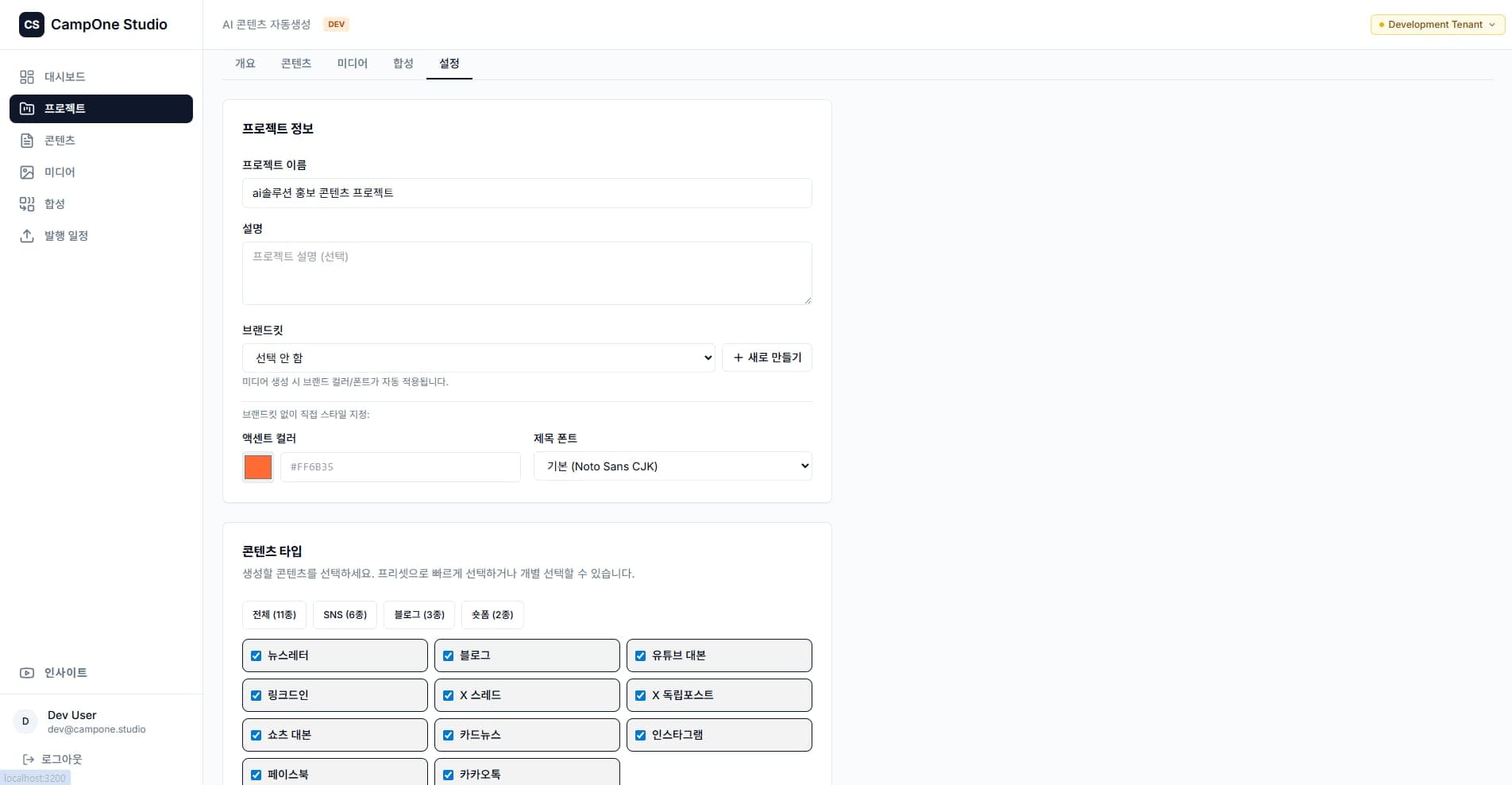Click the 미디어 image icon in the sidebar
This screenshot has height=785, width=1512.
[x=27, y=172]
